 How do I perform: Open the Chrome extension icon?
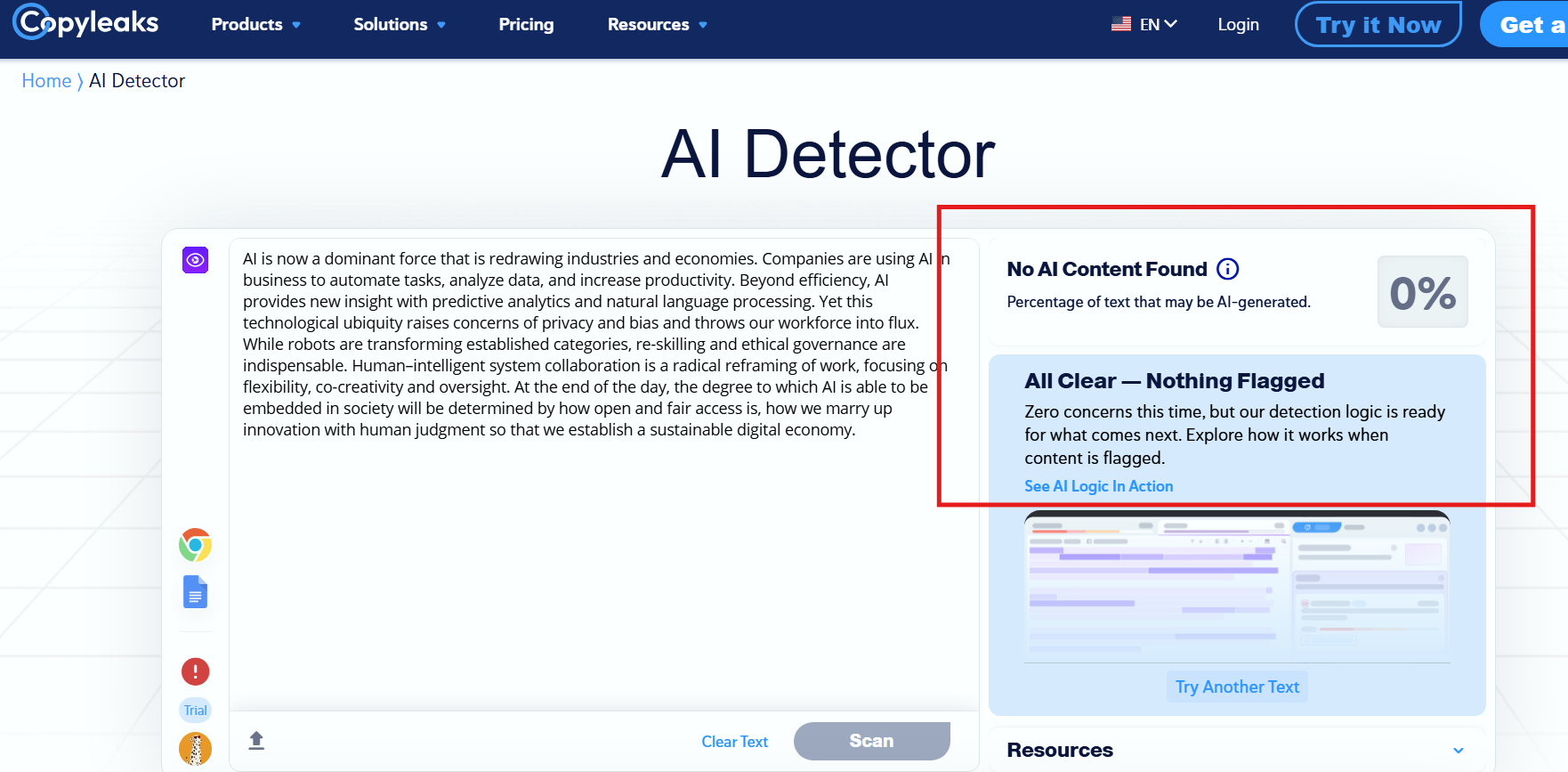tap(195, 545)
